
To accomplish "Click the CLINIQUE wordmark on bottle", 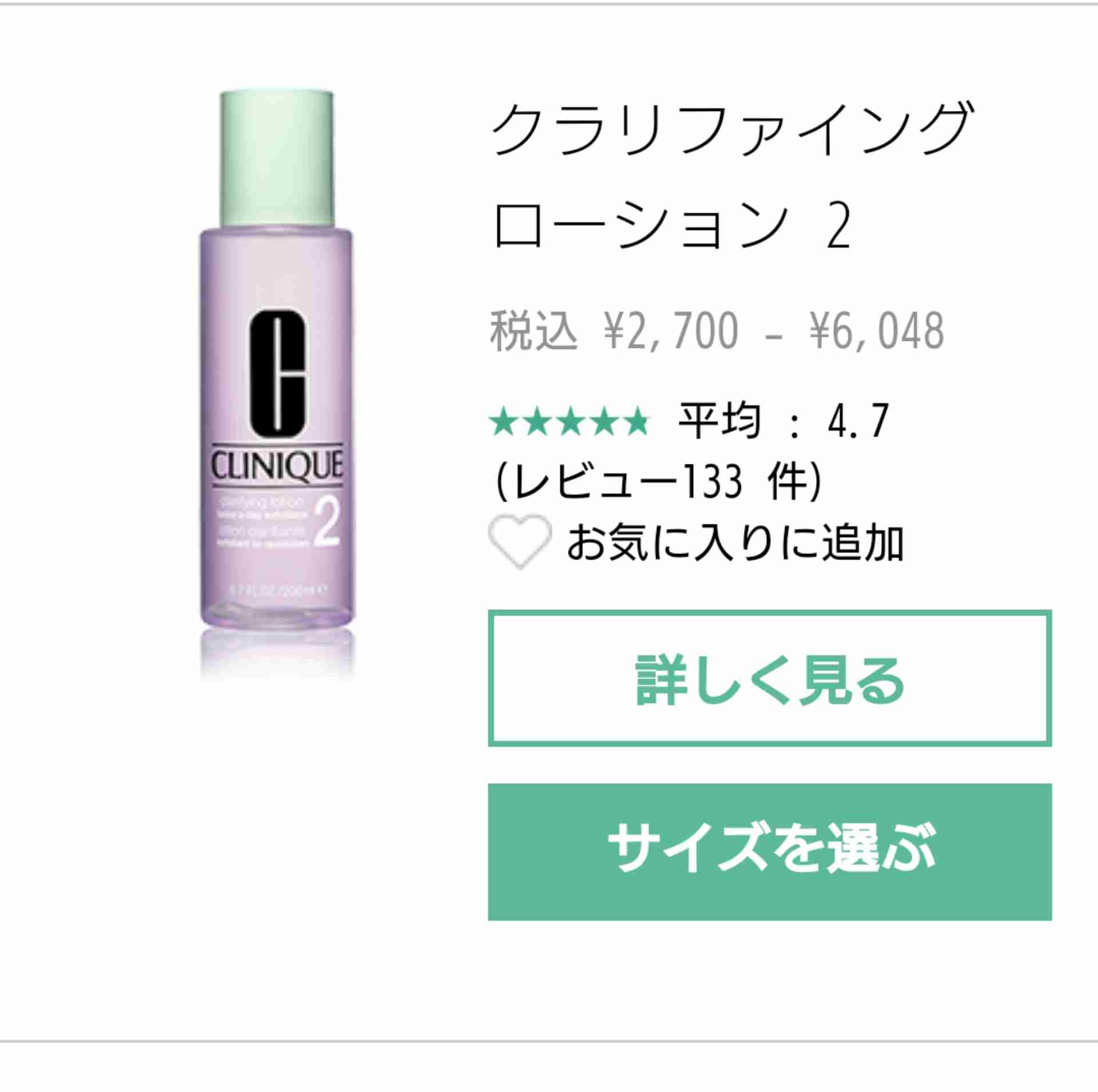I will (277, 465).
